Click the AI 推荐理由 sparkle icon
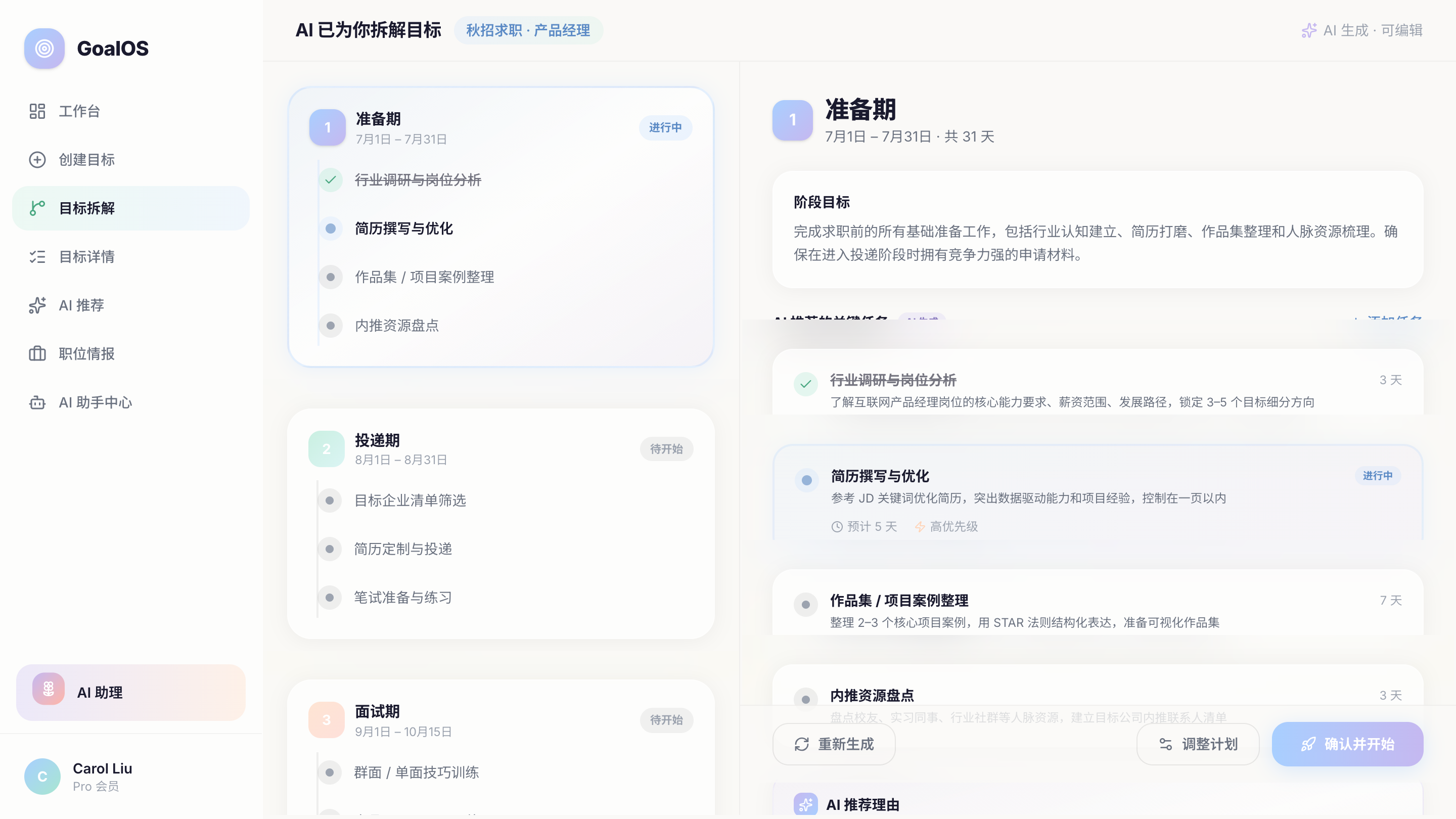1456x819 pixels. click(805, 804)
